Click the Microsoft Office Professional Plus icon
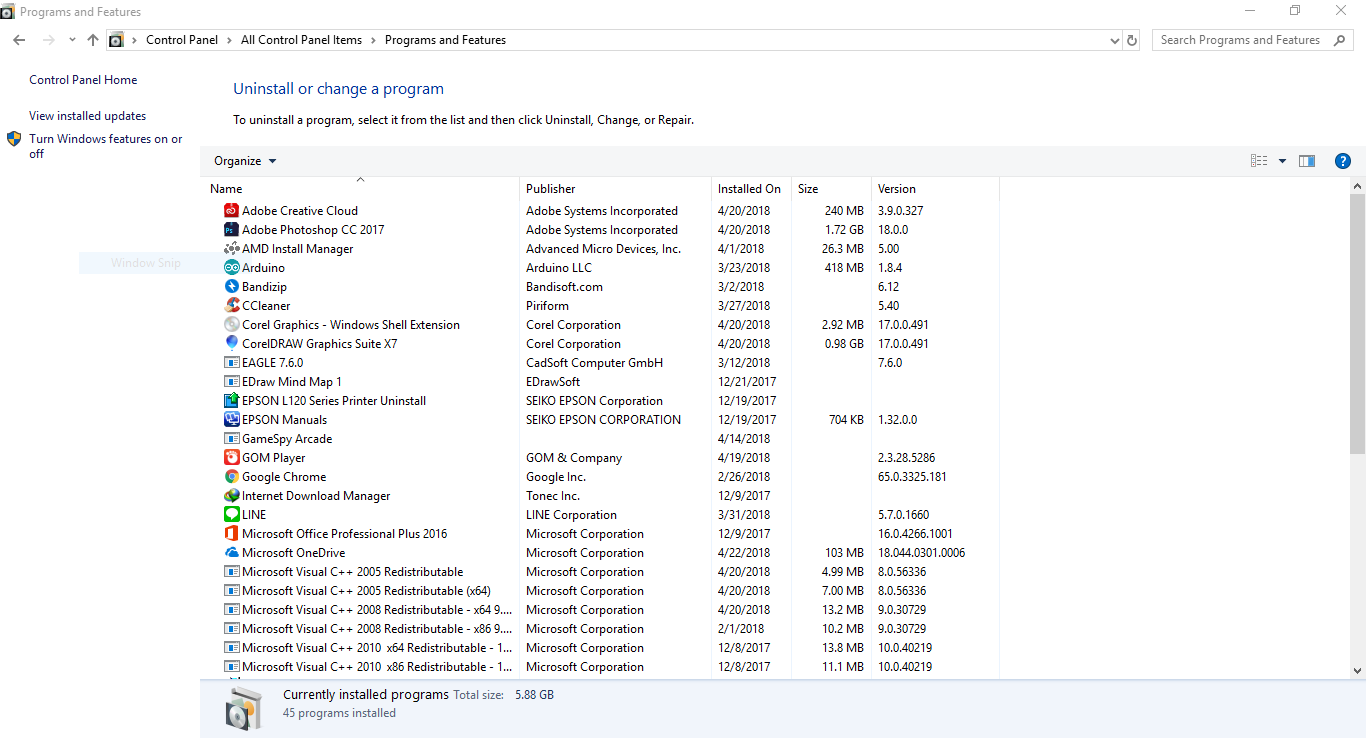The width and height of the screenshot is (1366, 738). point(232,534)
